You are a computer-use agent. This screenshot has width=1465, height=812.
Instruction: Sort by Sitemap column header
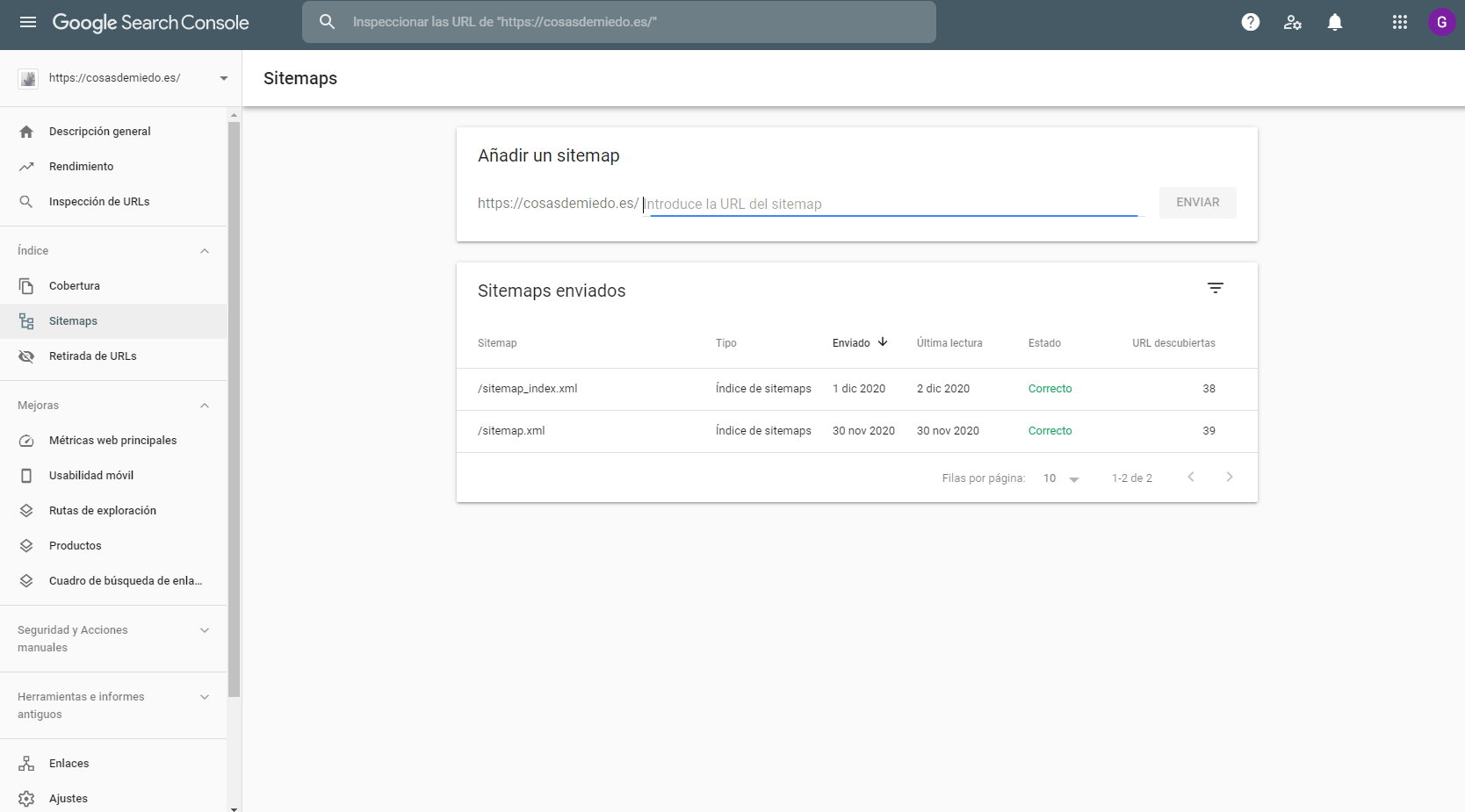(497, 343)
